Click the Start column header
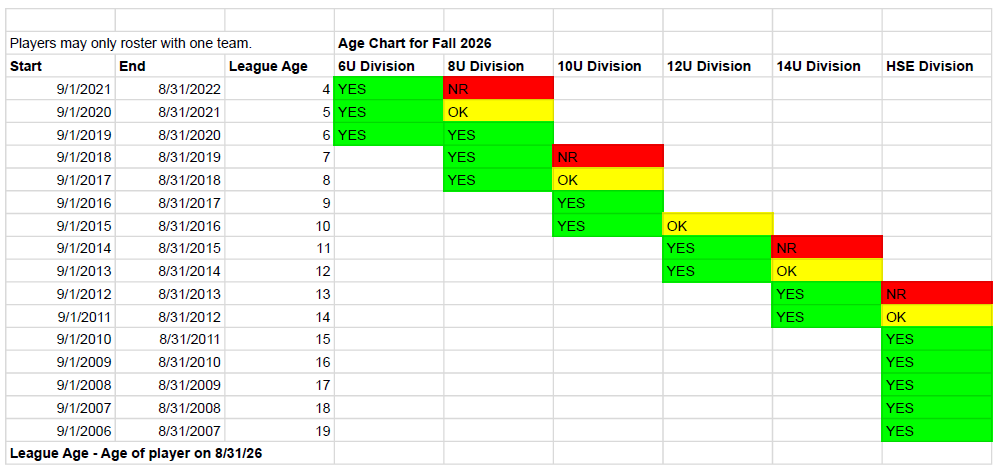 [60, 66]
